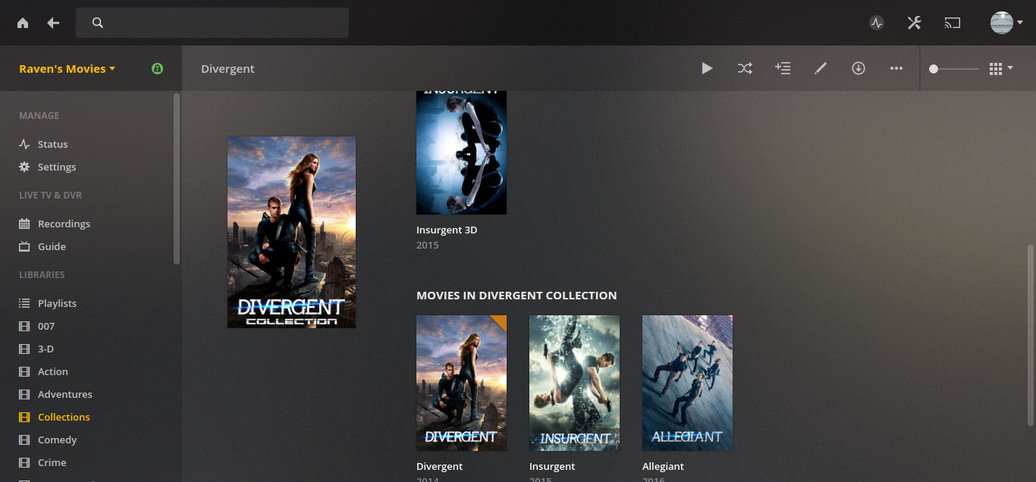This screenshot has height=482, width=1036.
Task: Click the 2015 year under Insurgent 3D
Action: pos(427,246)
